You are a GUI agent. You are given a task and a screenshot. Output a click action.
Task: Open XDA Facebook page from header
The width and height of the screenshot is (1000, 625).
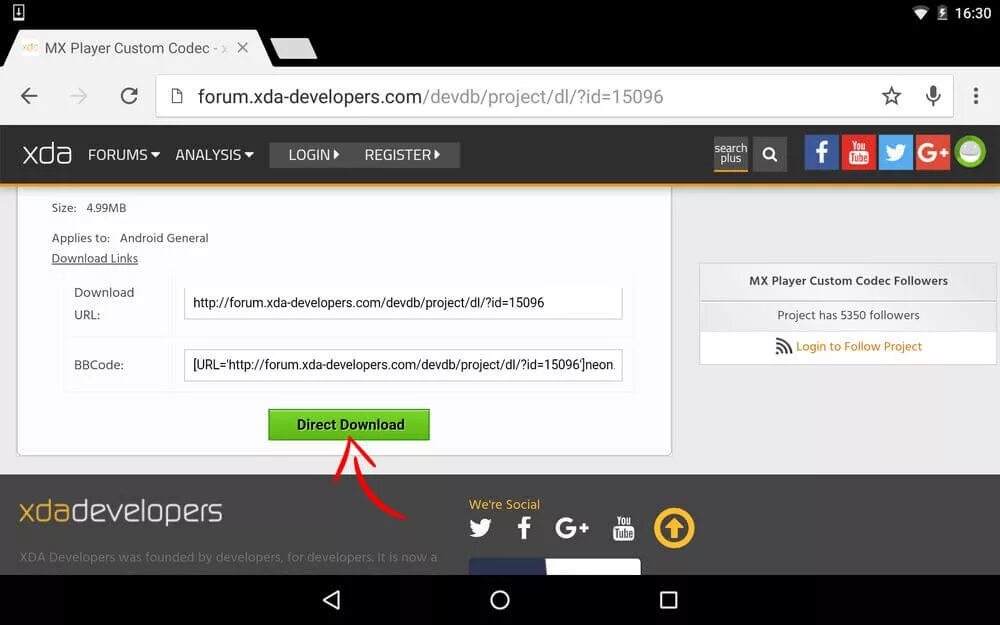(821, 152)
